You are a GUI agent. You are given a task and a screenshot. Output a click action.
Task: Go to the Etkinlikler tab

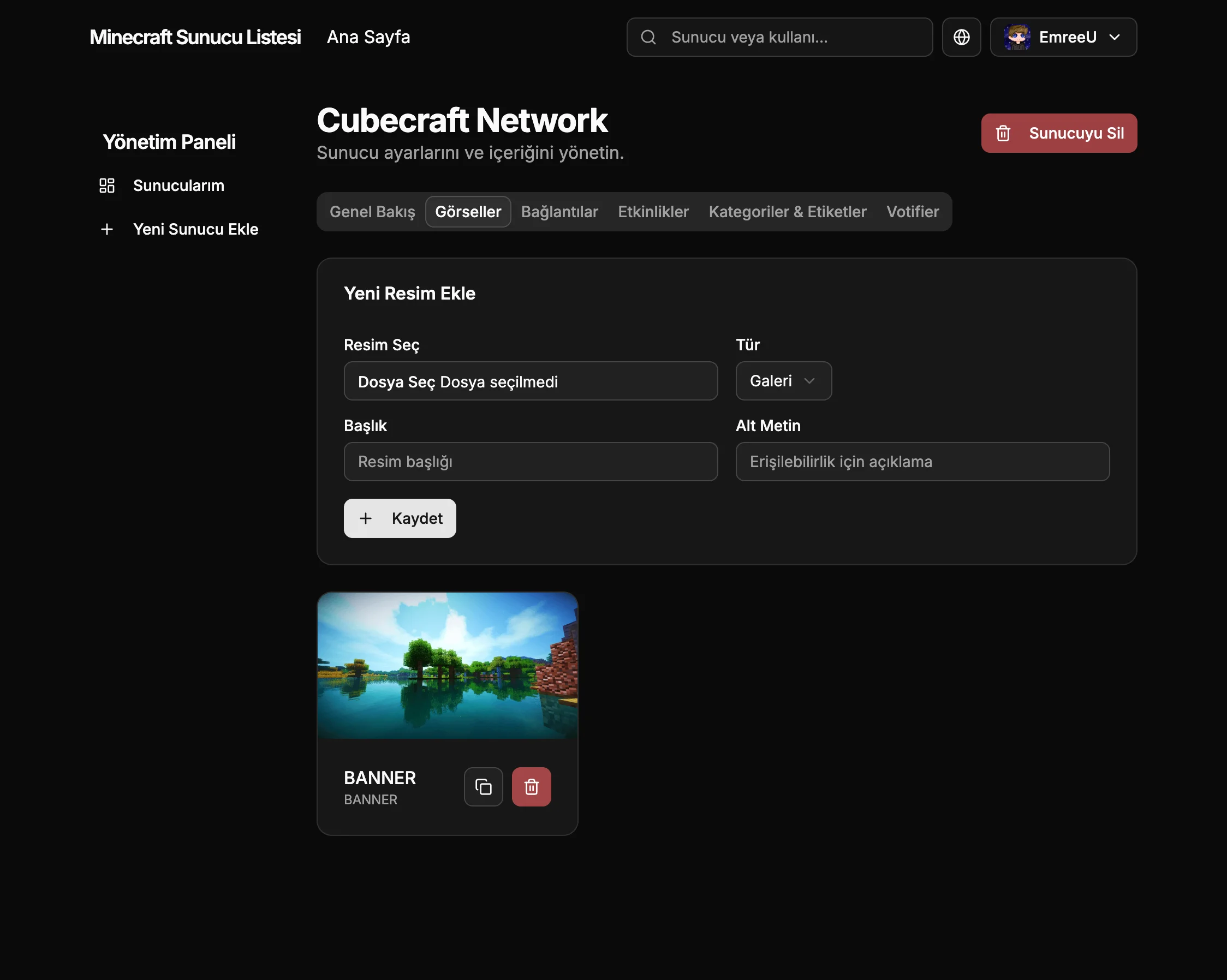(653, 212)
